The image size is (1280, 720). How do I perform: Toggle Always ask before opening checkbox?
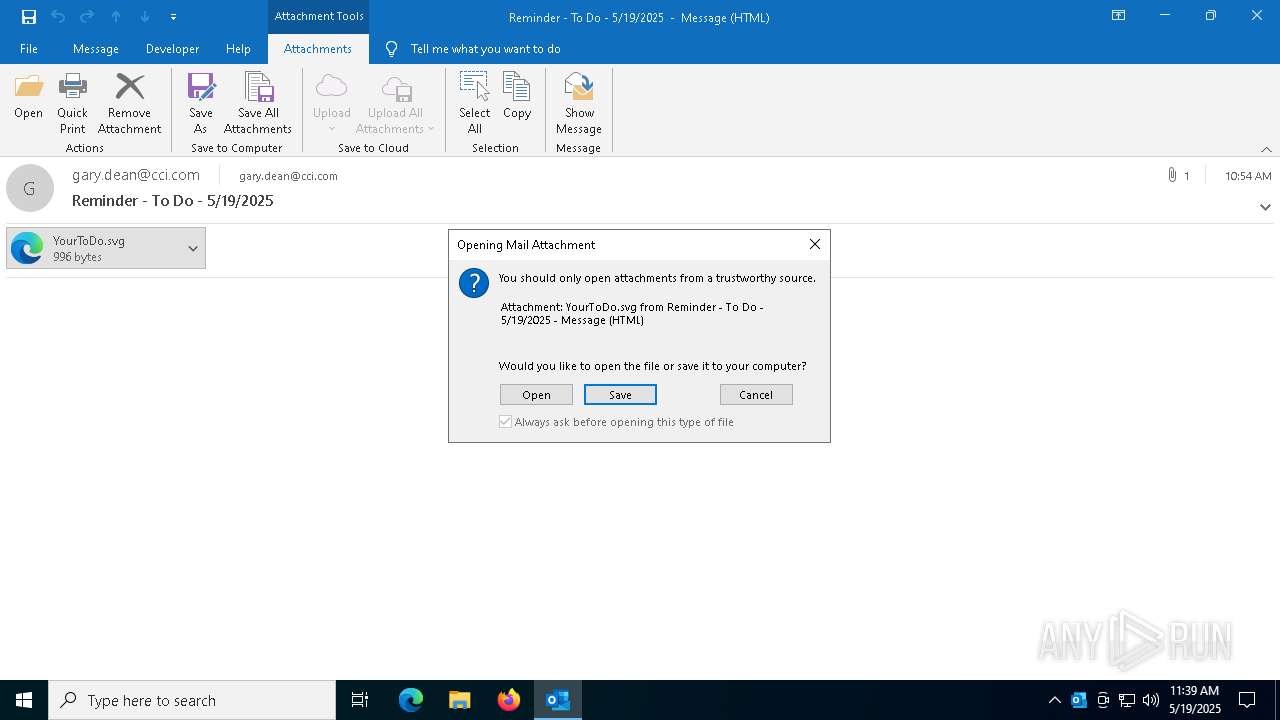506,422
